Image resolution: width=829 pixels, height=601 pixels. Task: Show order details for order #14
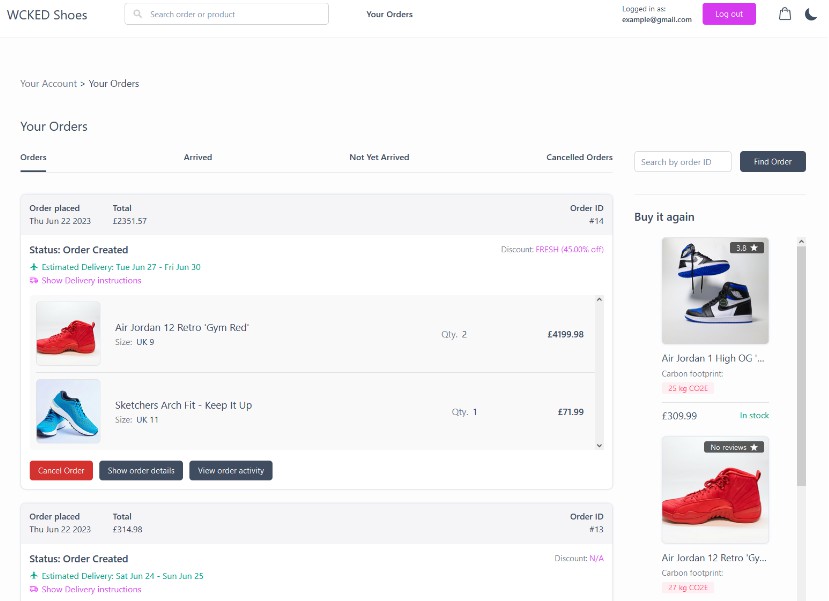point(141,471)
